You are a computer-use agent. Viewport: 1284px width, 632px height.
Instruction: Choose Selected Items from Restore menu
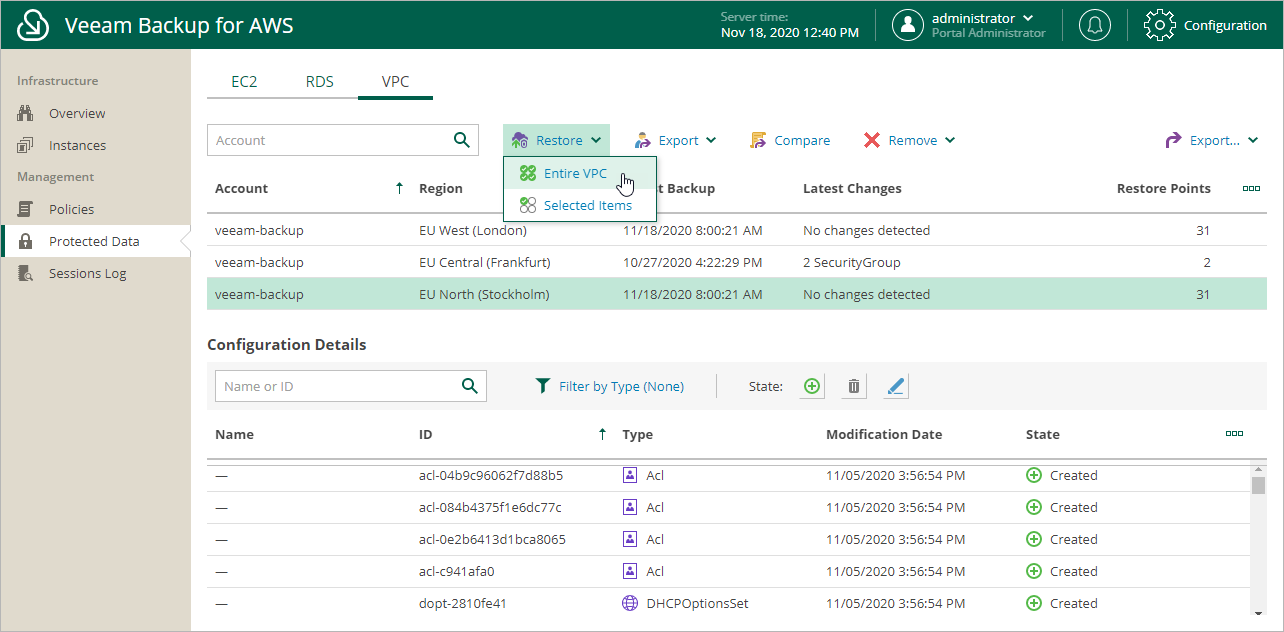(x=580, y=205)
